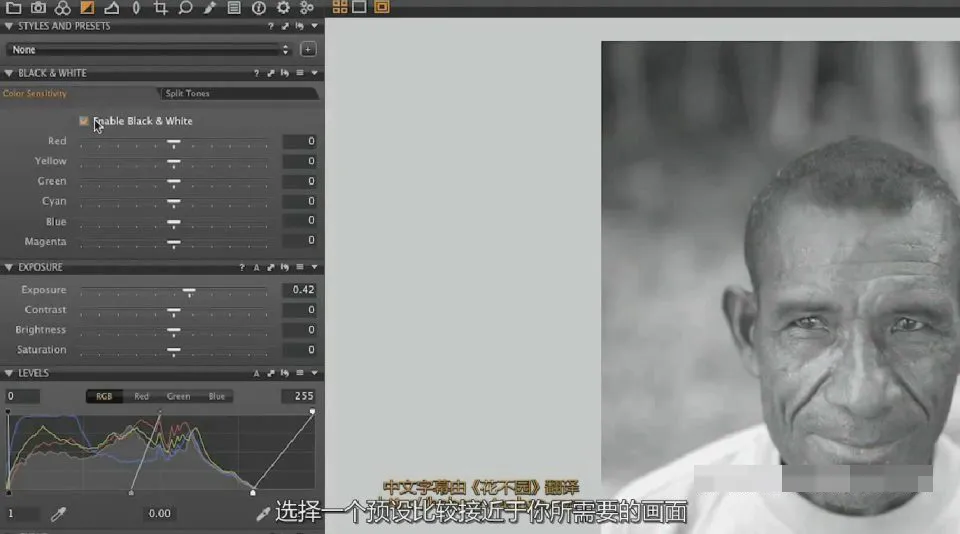
Task: Adjust the Exposure slider handle
Action: (x=189, y=291)
